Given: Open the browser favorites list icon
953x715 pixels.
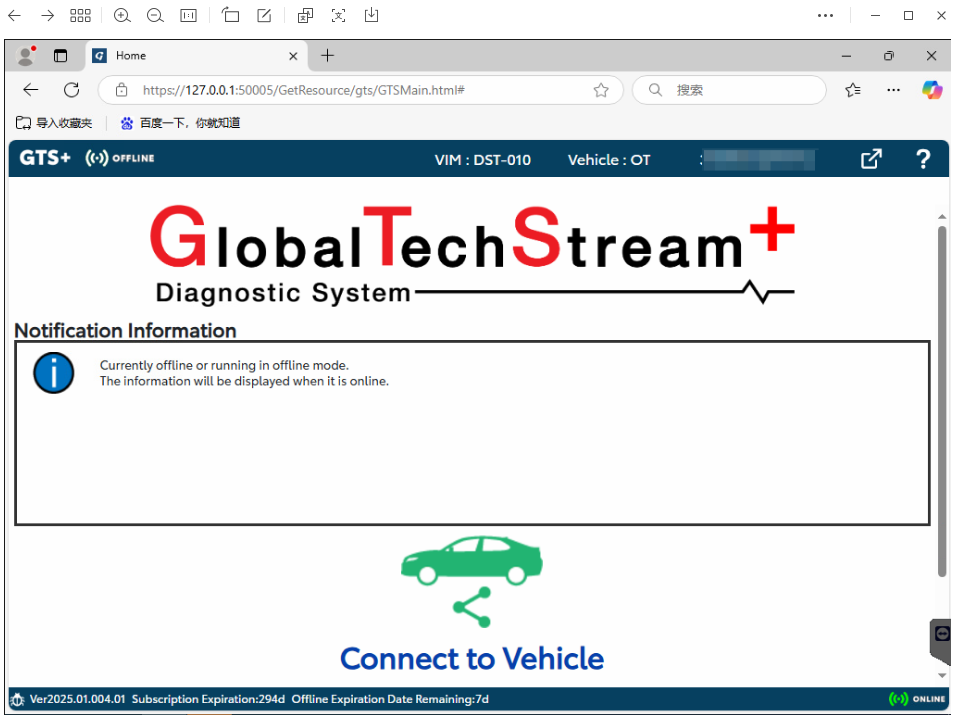Looking at the screenshot, I should 853,90.
